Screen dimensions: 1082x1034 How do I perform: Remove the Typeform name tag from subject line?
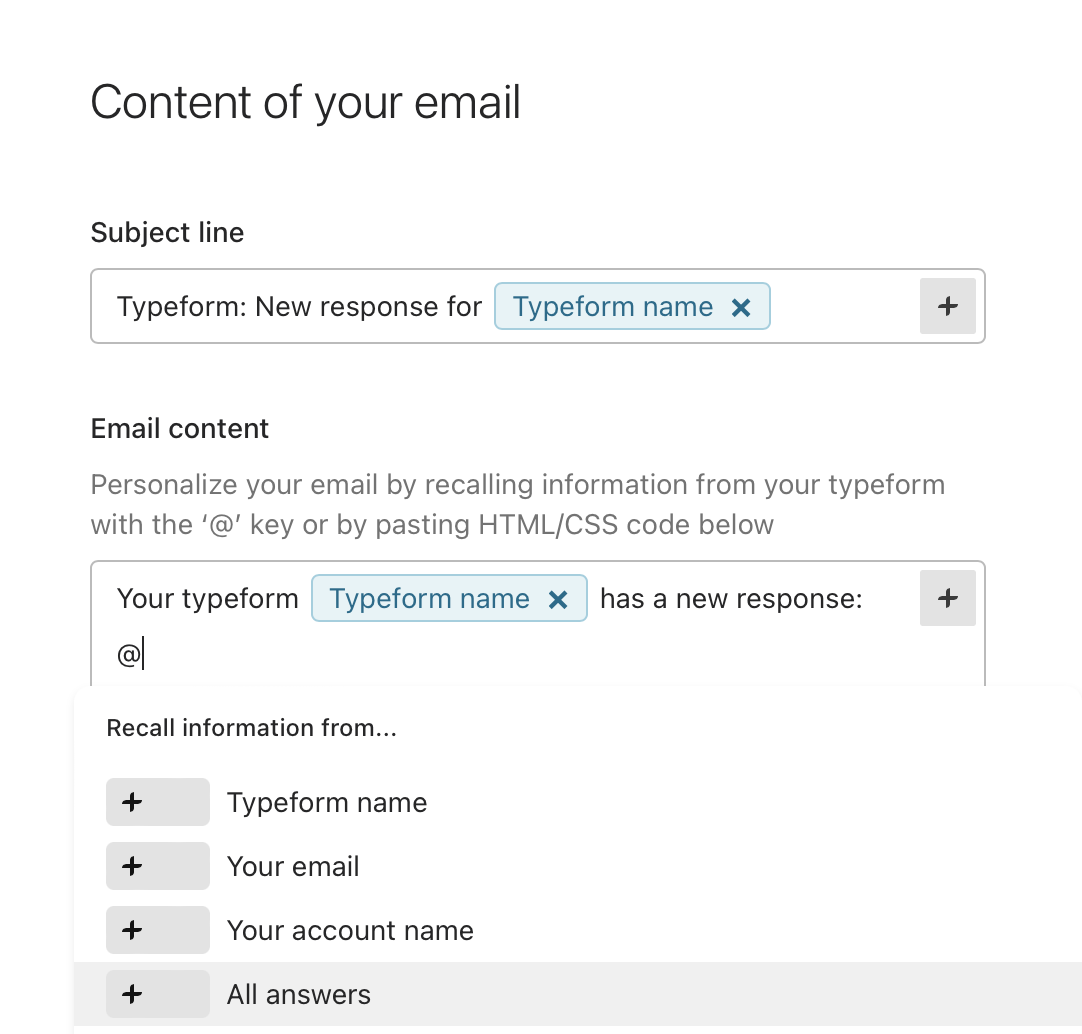point(741,306)
